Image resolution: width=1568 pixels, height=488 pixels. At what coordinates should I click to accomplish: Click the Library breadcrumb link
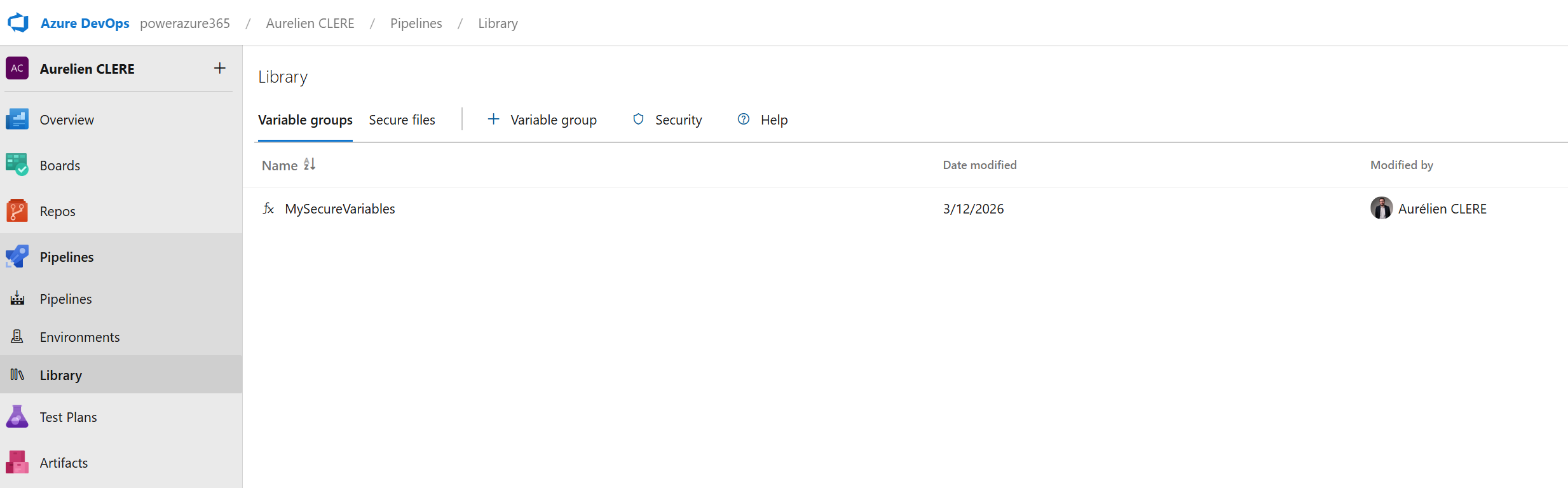click(498, 24)
